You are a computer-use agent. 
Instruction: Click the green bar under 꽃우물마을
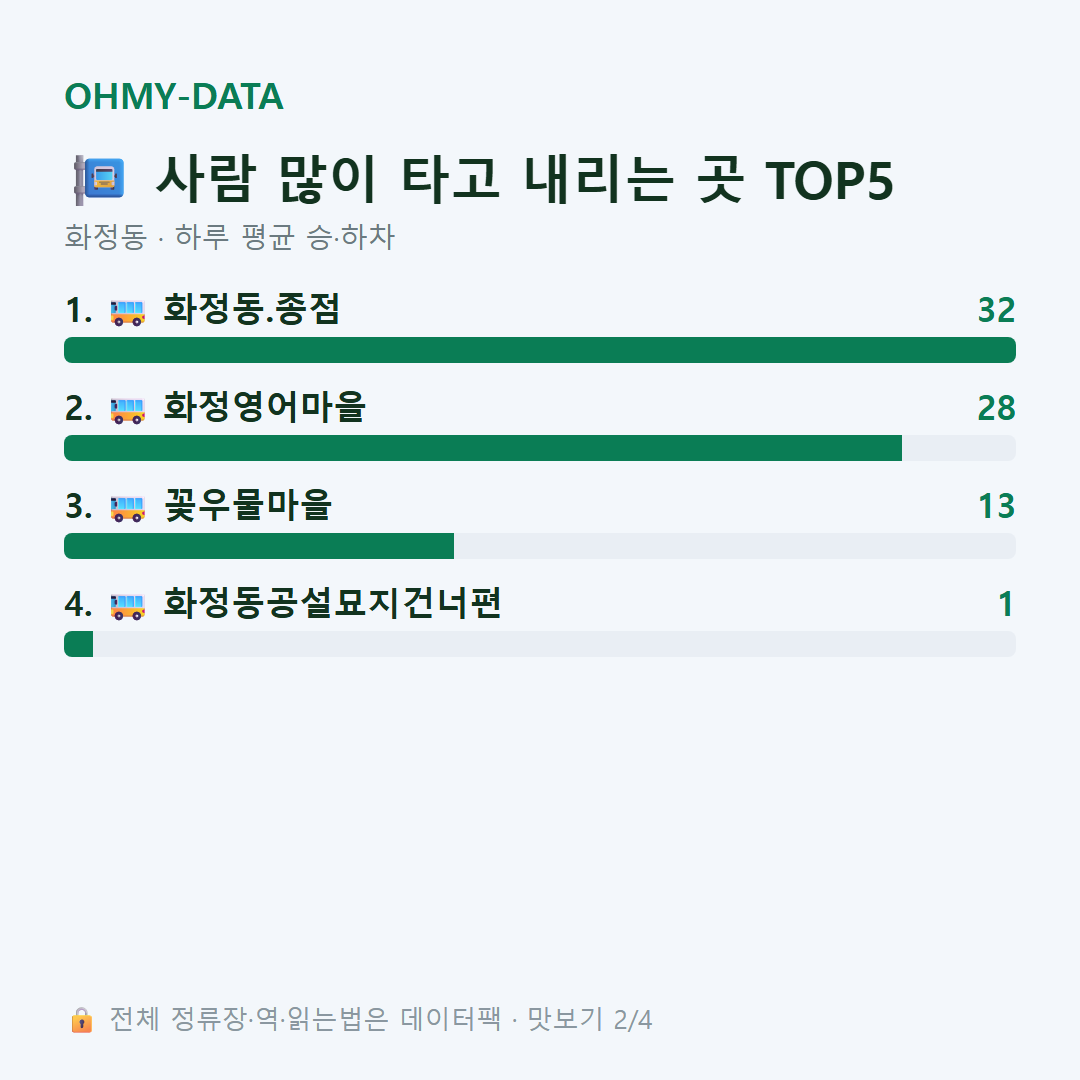(259, 546)
